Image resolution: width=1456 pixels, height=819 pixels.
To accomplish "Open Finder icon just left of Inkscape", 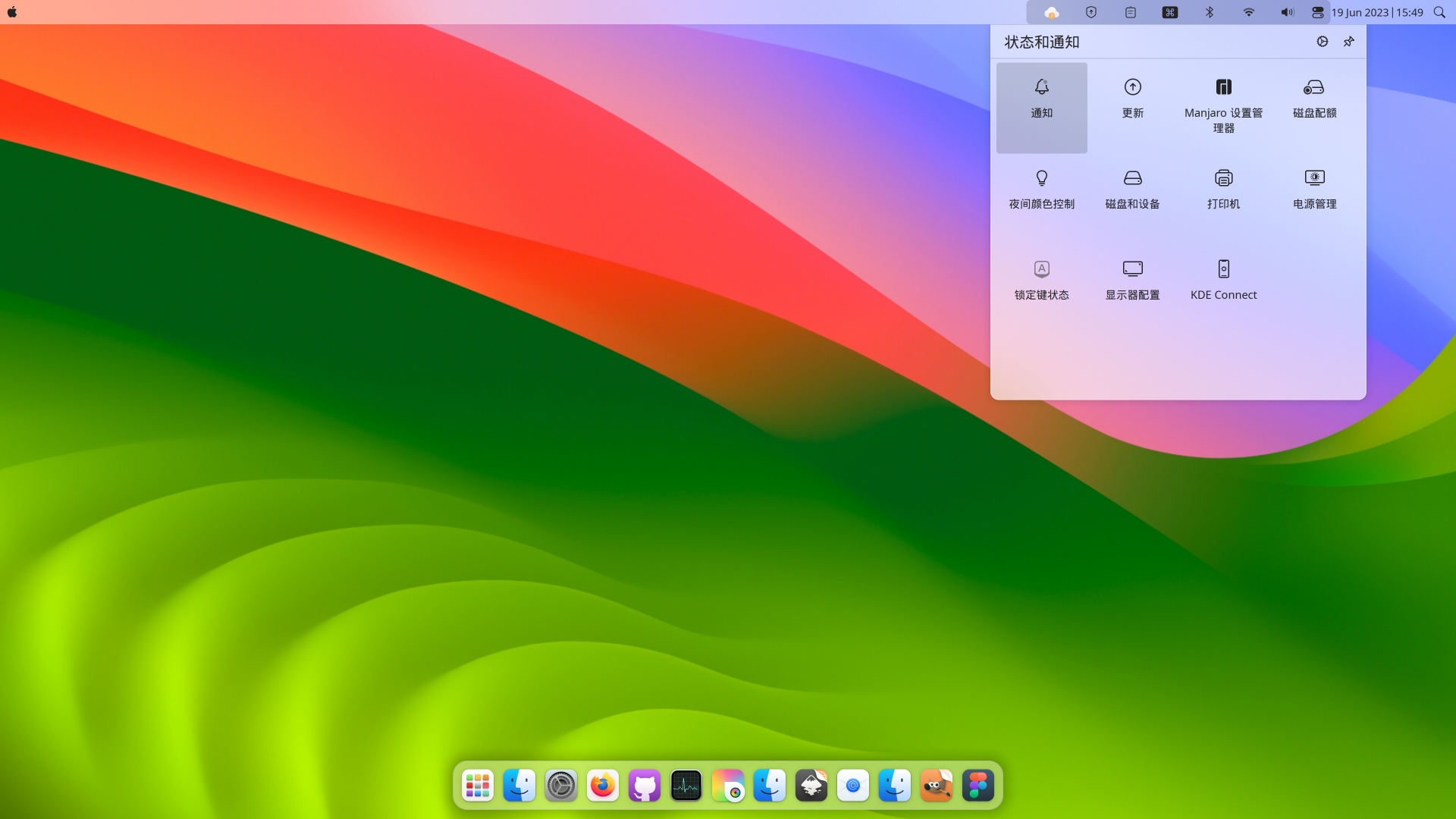I will 770,786.
